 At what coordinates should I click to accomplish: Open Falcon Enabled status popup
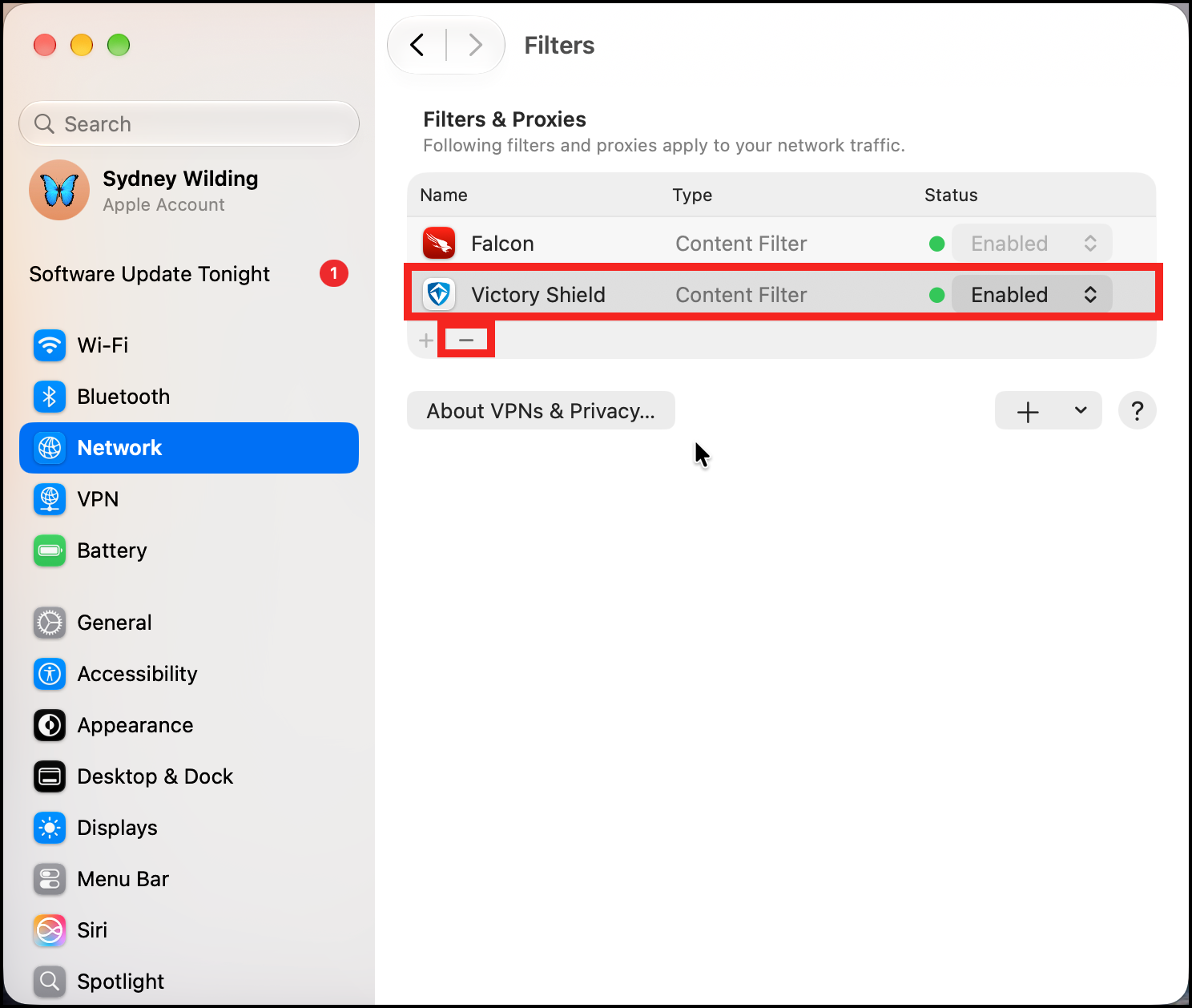pos(1032,244)
